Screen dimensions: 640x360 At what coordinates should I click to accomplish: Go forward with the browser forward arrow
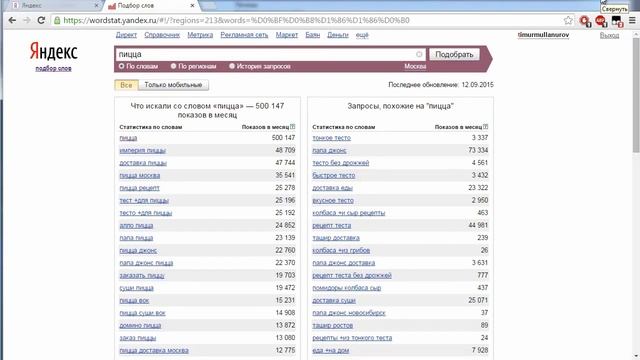point(27,20)
